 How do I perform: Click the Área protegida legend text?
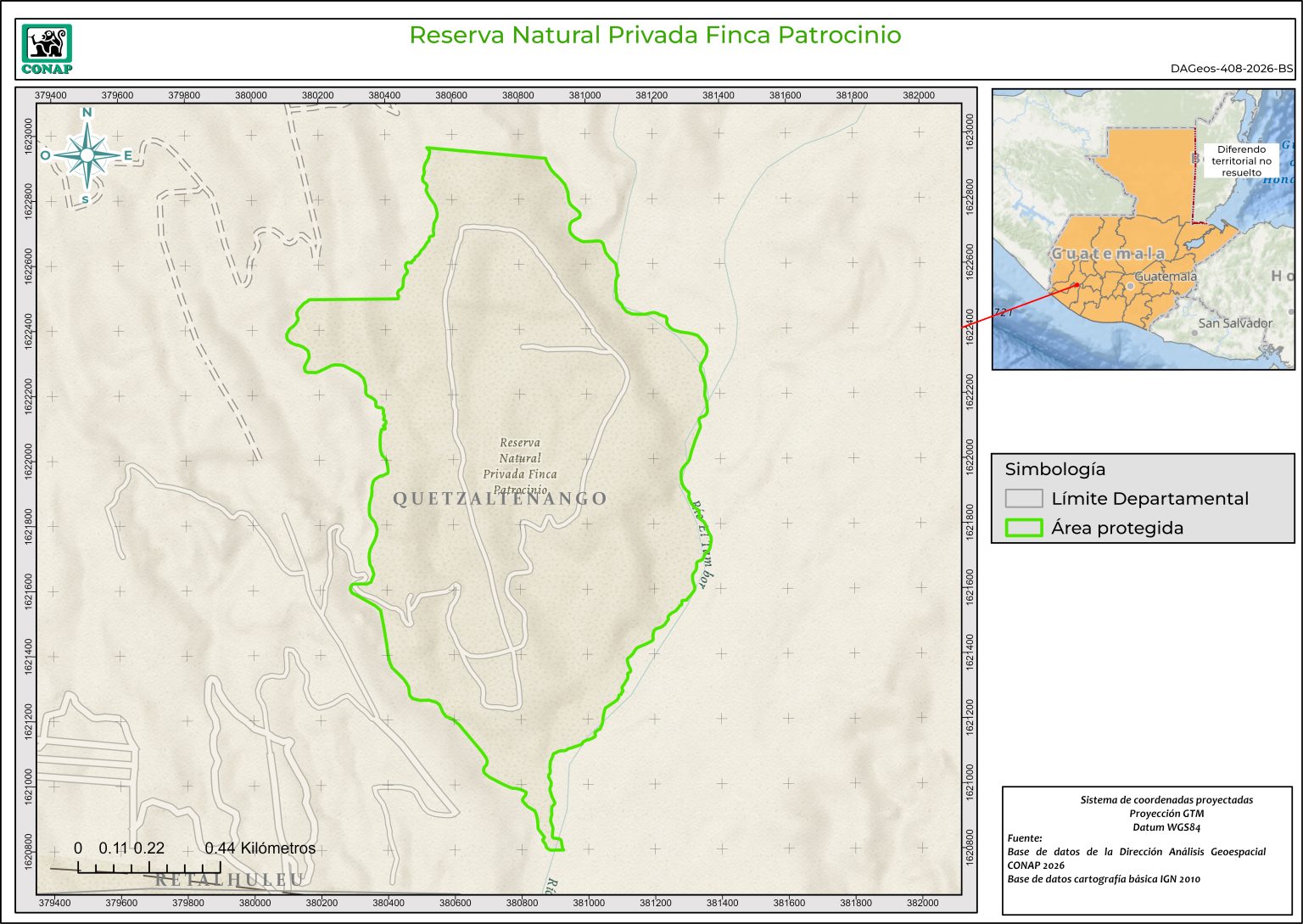[x=1116, y=528]
